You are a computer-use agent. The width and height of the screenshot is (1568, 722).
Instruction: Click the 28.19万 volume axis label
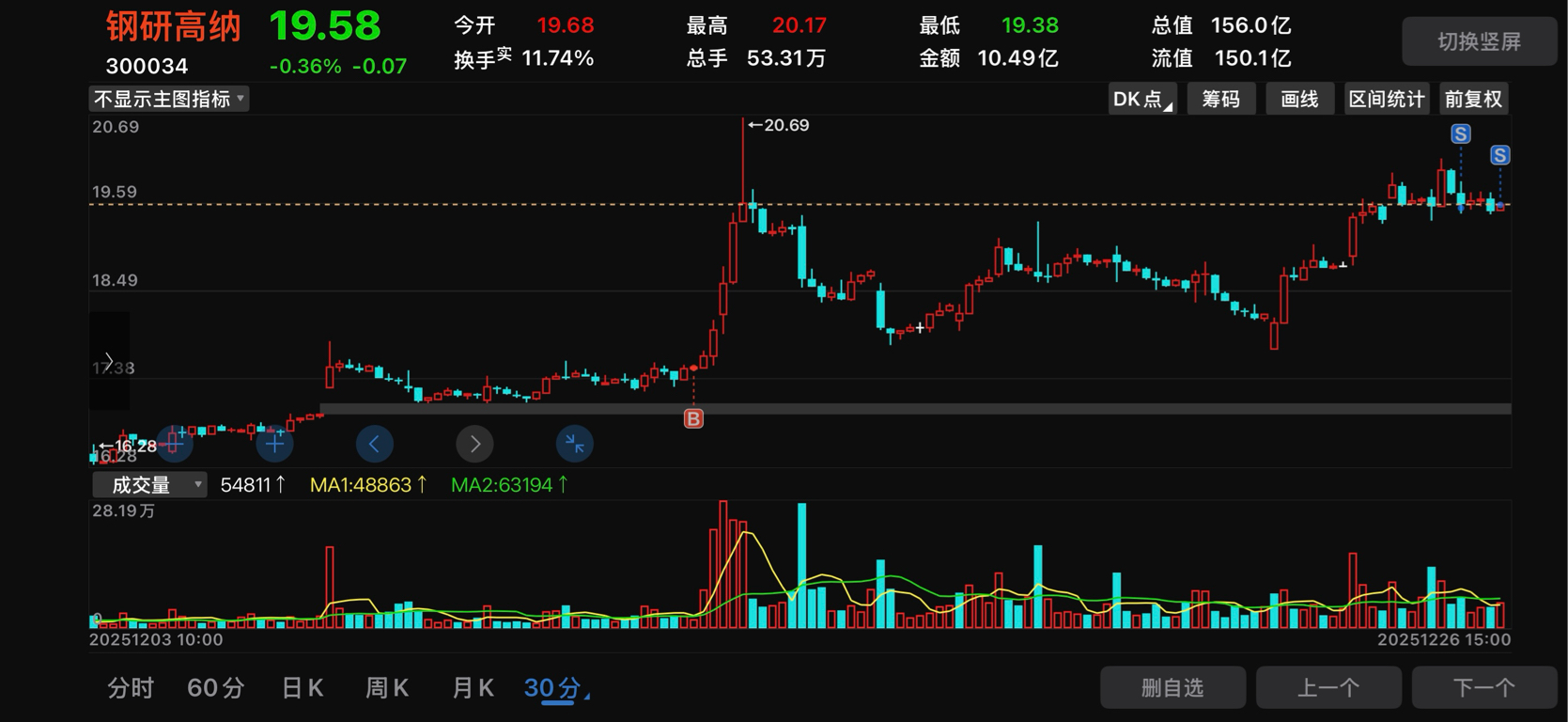coord(123,510)
